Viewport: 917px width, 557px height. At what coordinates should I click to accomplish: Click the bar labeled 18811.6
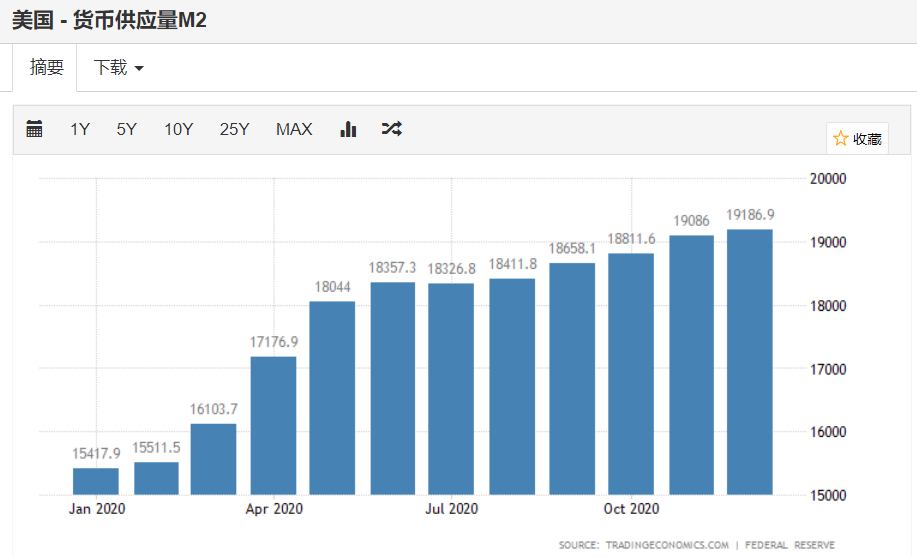(631, 374)
